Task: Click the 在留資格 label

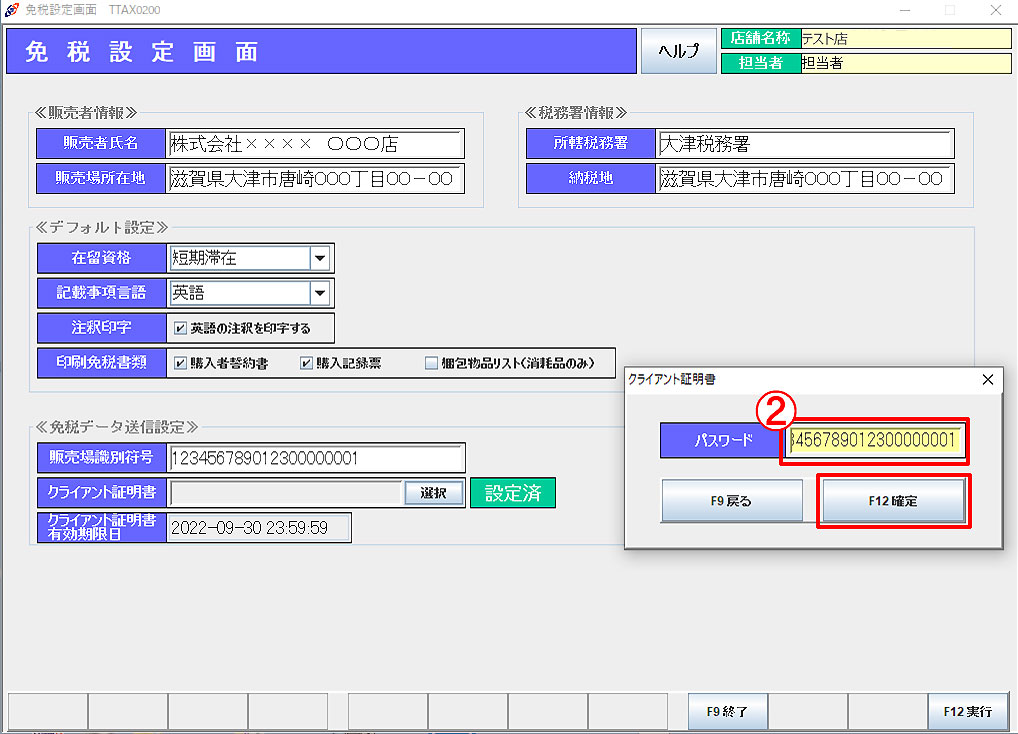Action: [x=102, y=258]
